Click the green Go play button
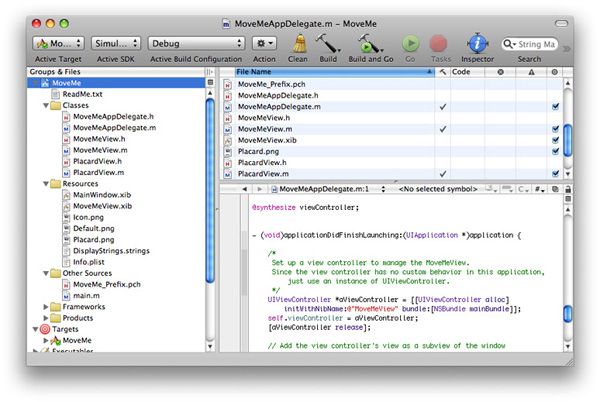The image size is (600, 402). [411, 44]
